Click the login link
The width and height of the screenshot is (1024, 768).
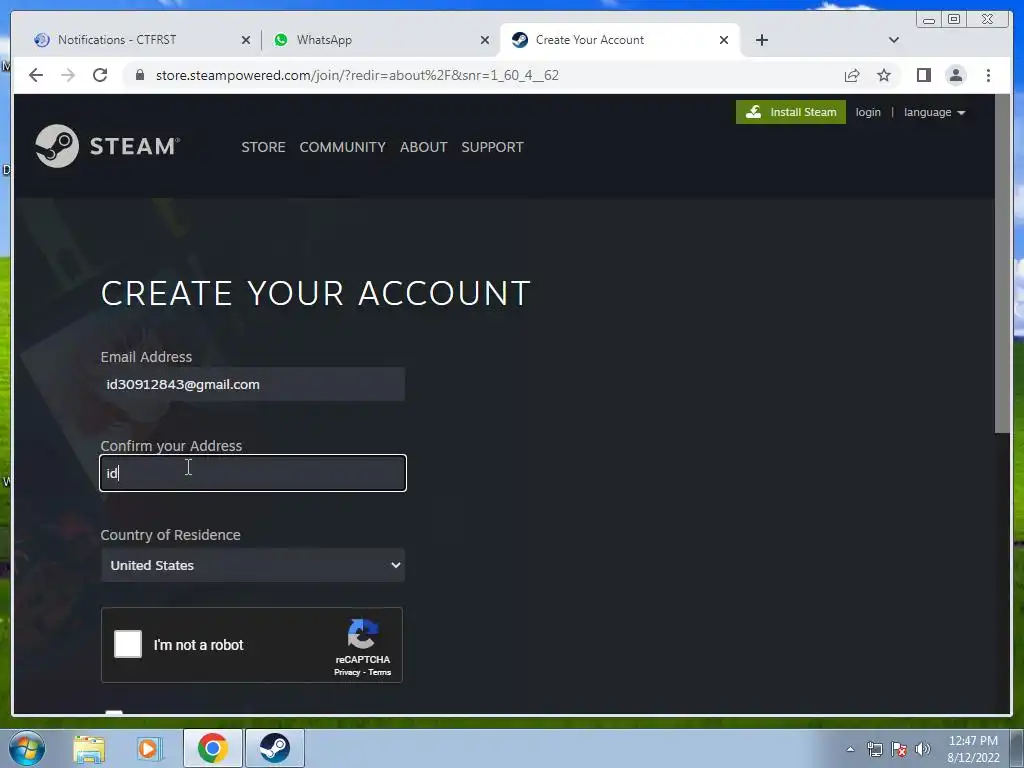point(868,112)
